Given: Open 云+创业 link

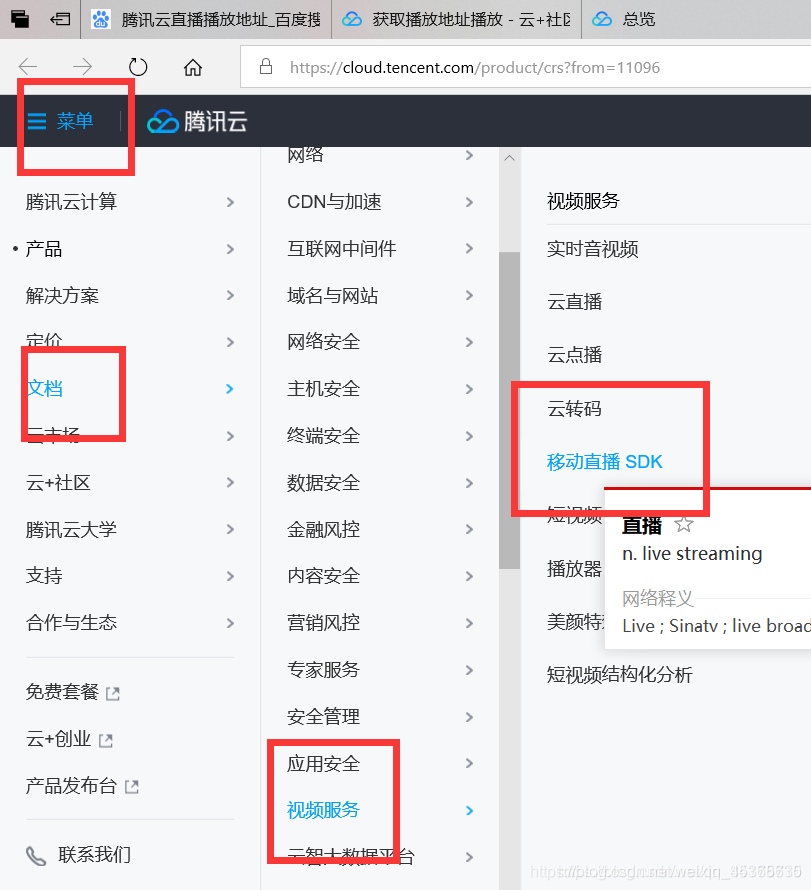Looking at the screenshot, I should pos(58,740).
